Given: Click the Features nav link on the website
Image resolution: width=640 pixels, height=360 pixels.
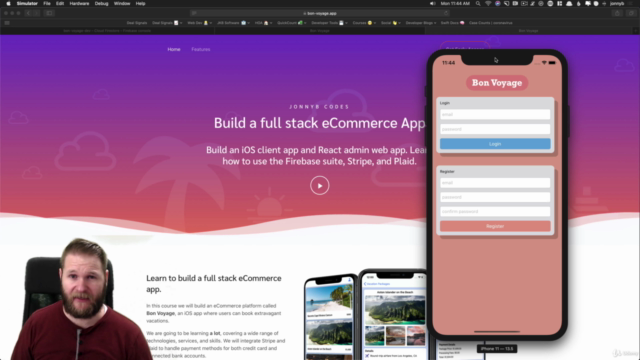Looking at the screenshot, I should coord(201,49).
